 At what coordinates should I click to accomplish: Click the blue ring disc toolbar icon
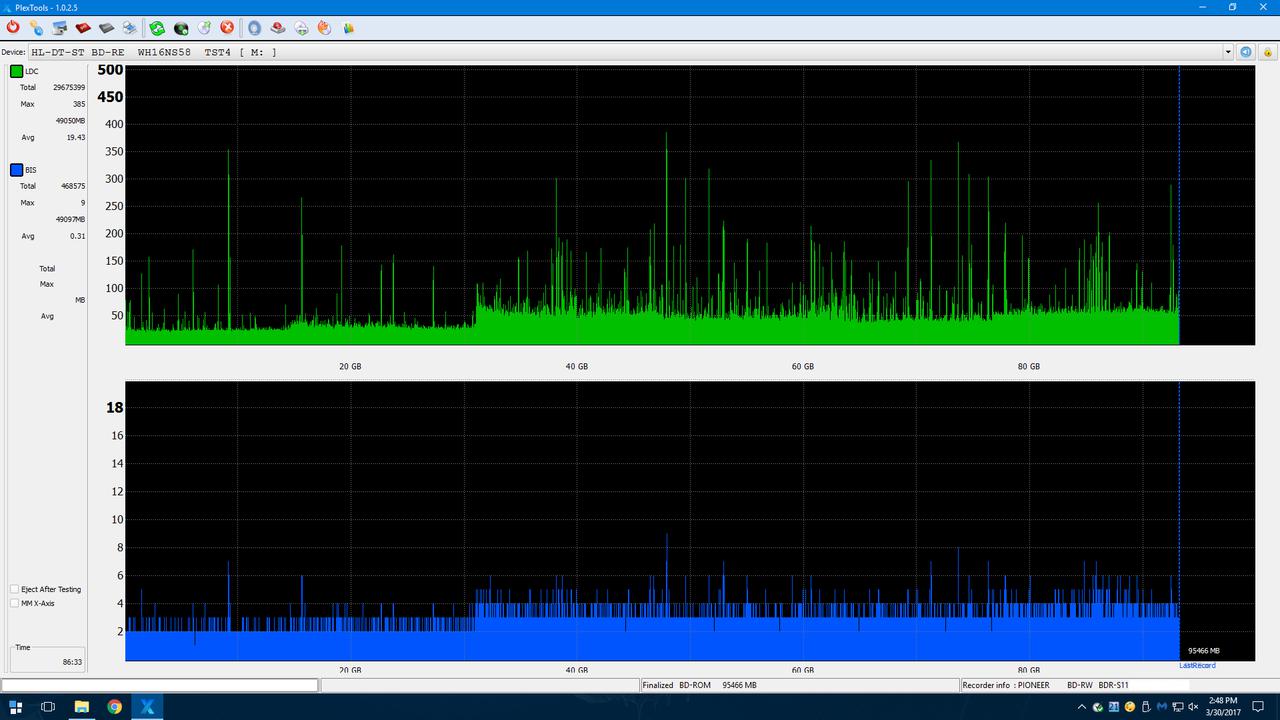tap(254, 28)
